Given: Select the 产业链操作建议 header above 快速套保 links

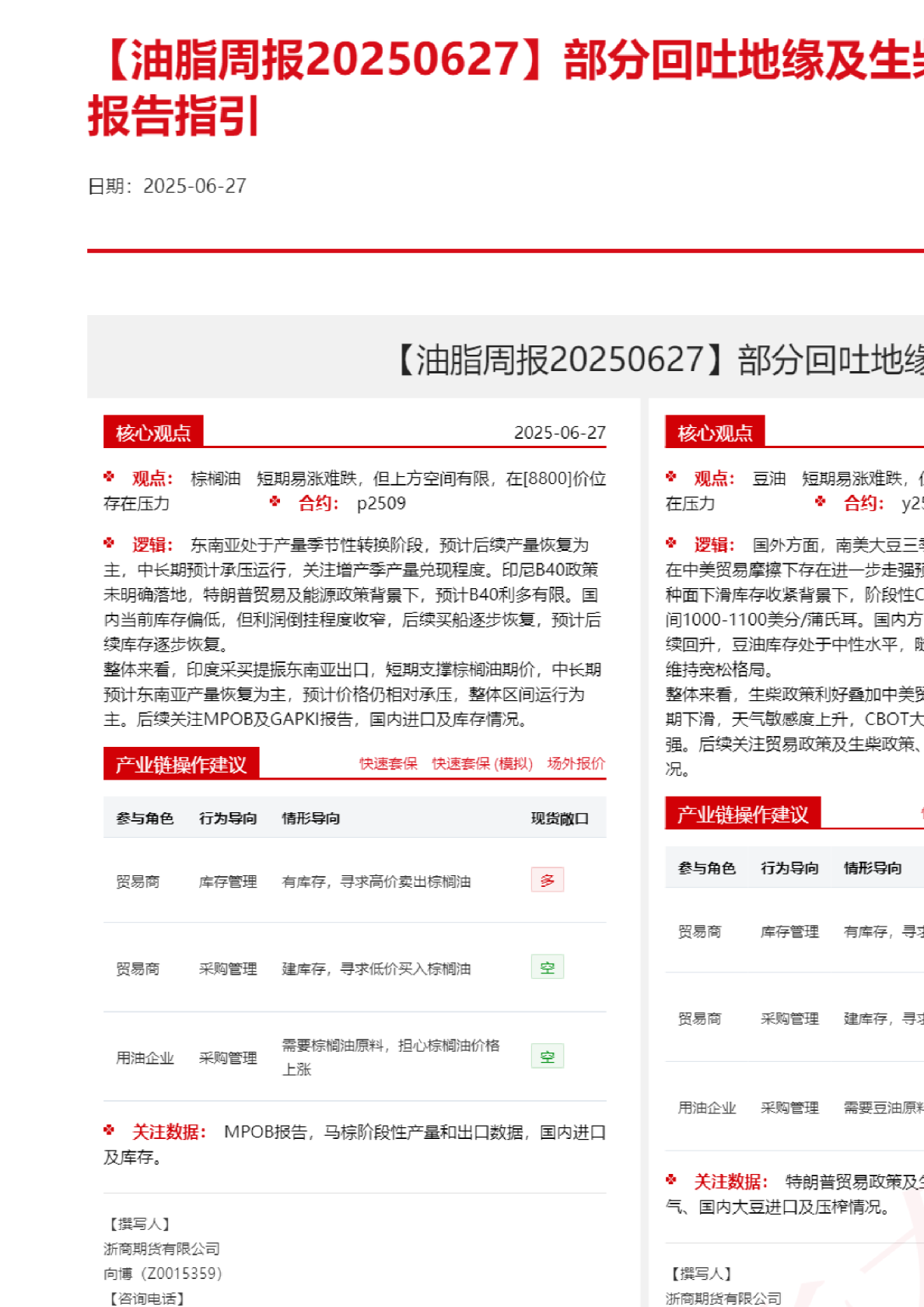Looking at the screenshot, I should click(x=181, y=765).
